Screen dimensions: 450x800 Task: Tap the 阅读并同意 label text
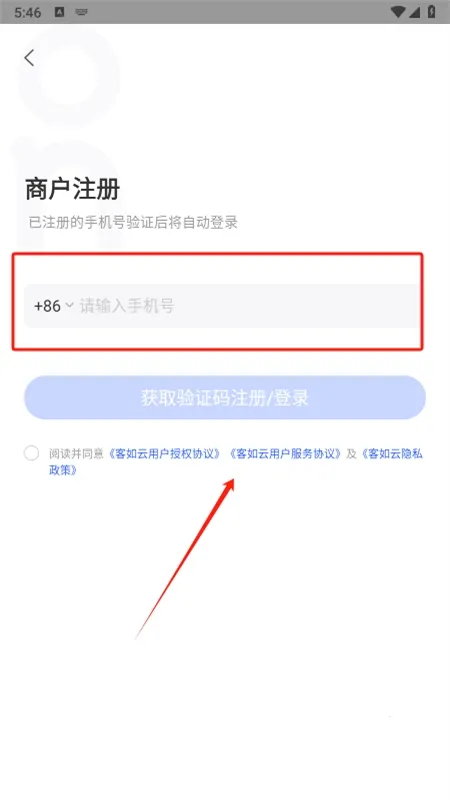(x=77, y=454)
